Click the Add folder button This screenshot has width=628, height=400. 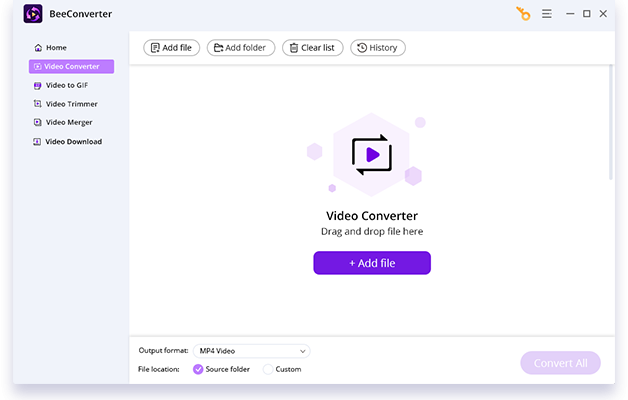point(241,48)
